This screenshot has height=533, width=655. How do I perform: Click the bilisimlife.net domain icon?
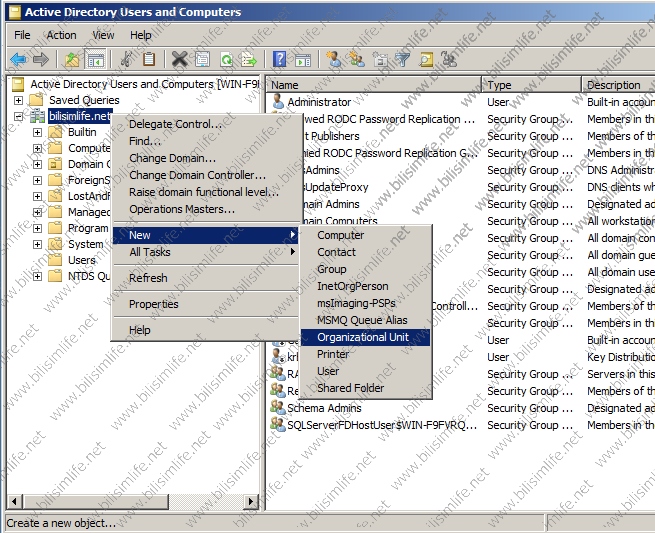[38, 116]
